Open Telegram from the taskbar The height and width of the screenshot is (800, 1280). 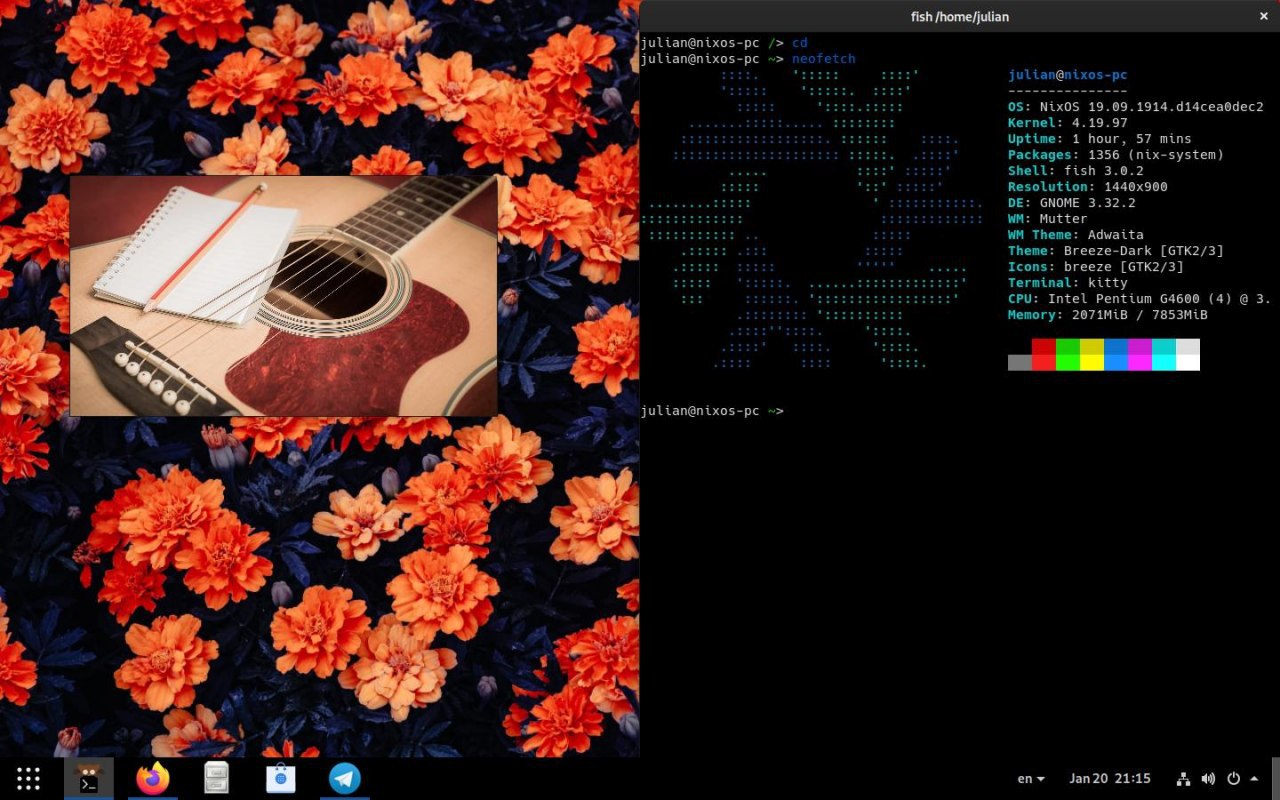345,778
